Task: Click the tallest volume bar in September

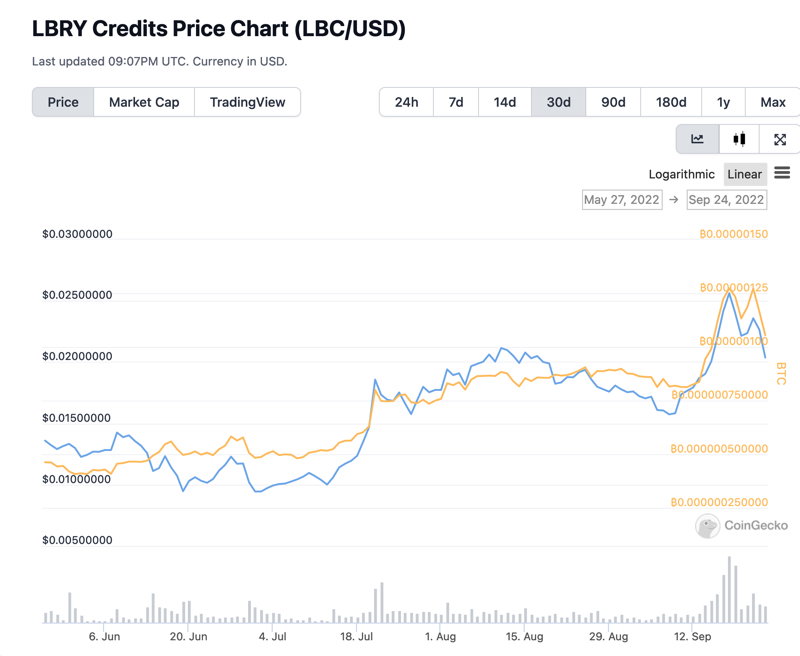Action: tap(729, 590)
